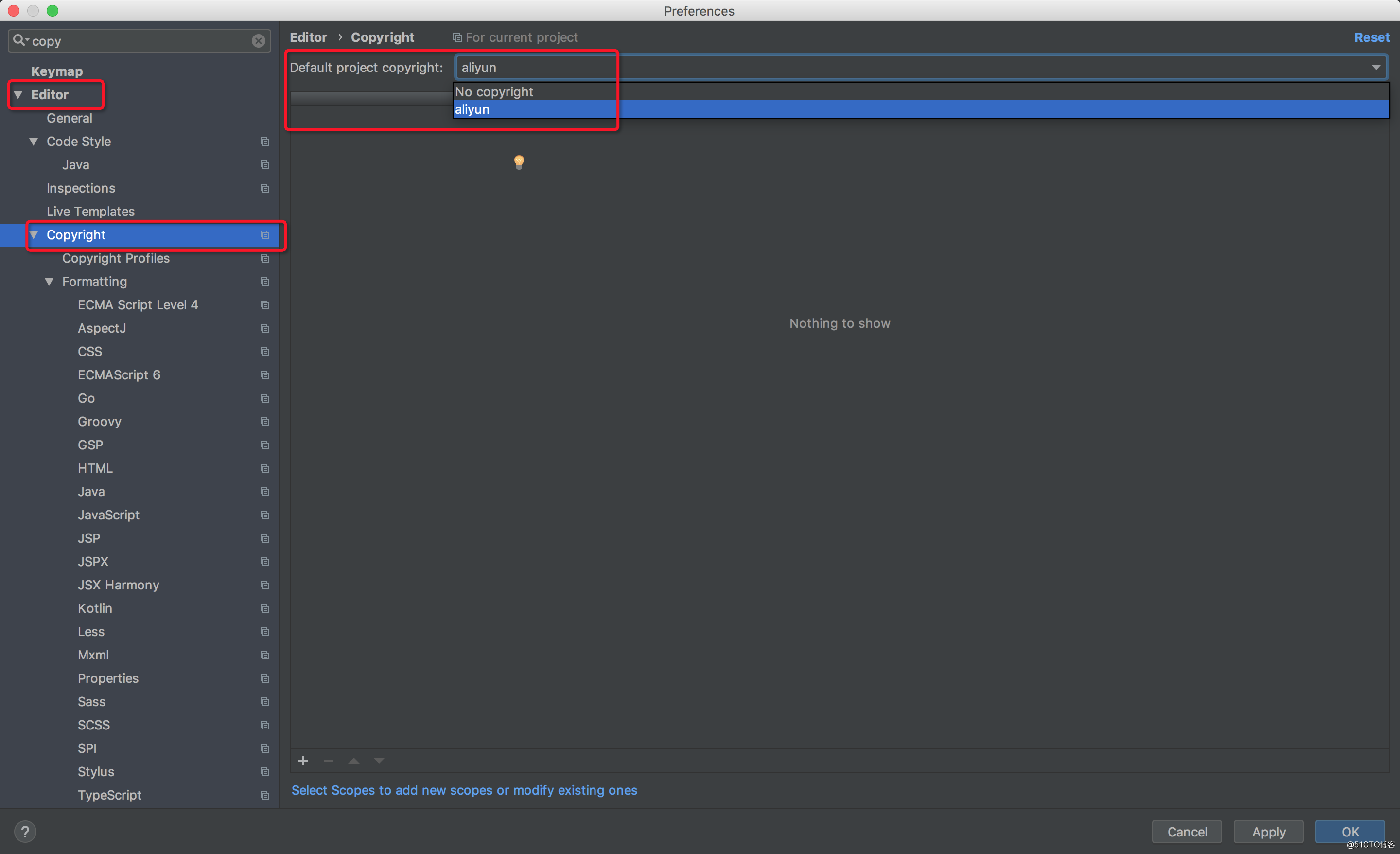The height and width of the screenshot is (854, 1400).
Task: Click the search preferences input field
Action: 140,40
